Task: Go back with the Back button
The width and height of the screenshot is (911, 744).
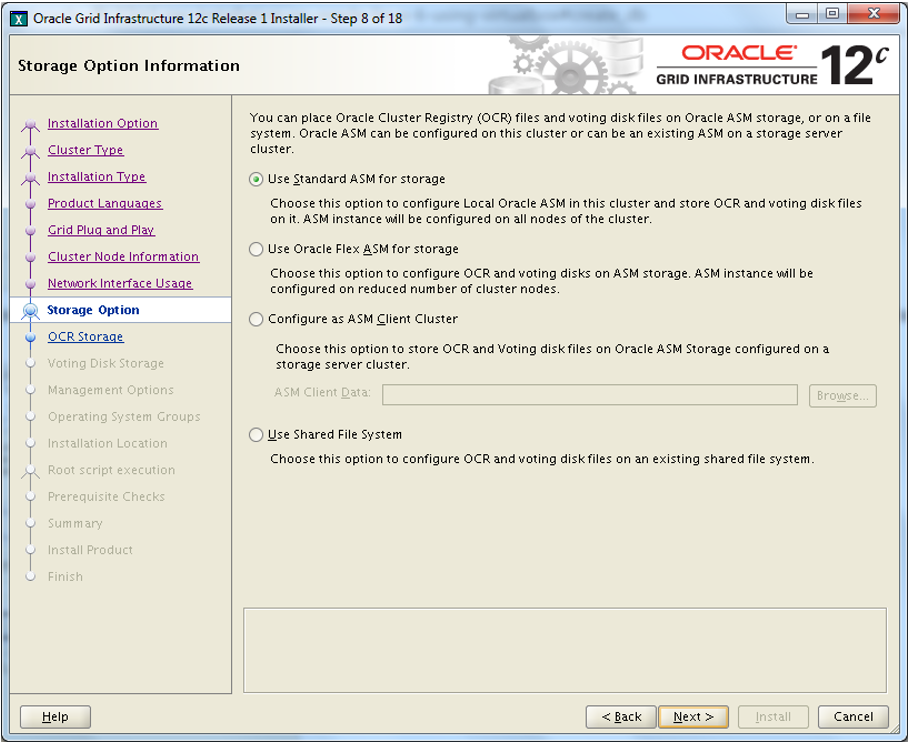Action: [x=621, y=717]
